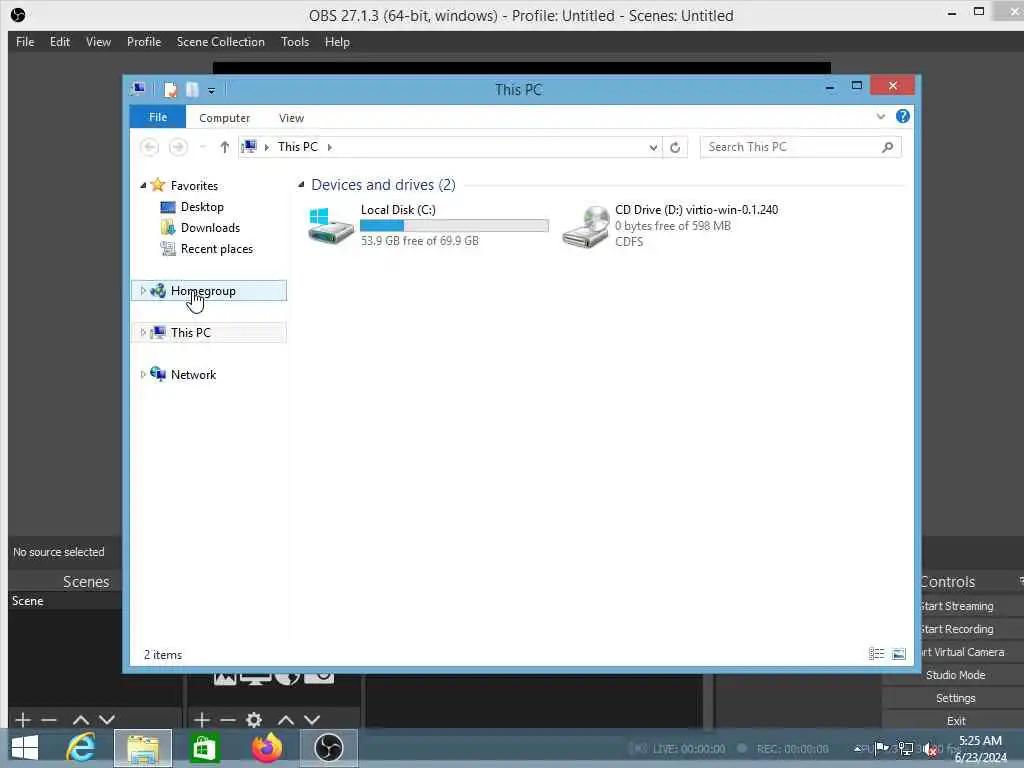Click the magnifier icon in Search This PC
Image resolution: width=1024 pixels, height=768 pixels.
coord(888,147)
